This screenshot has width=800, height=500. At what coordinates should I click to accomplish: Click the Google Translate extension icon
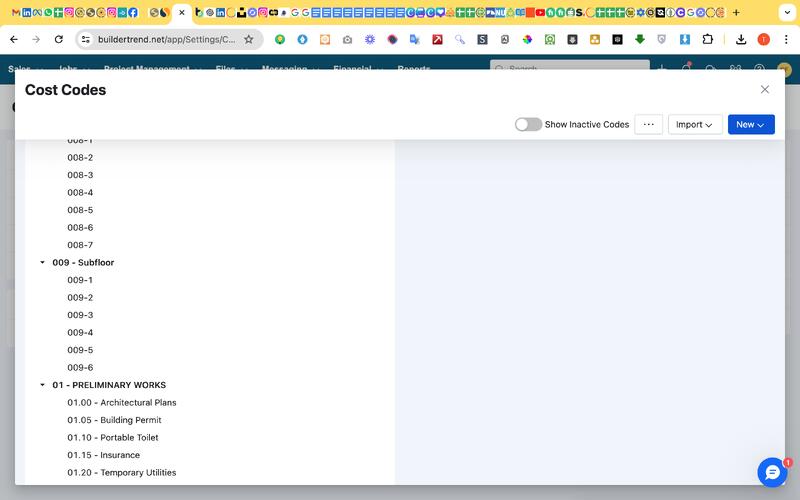coord(414,39)
